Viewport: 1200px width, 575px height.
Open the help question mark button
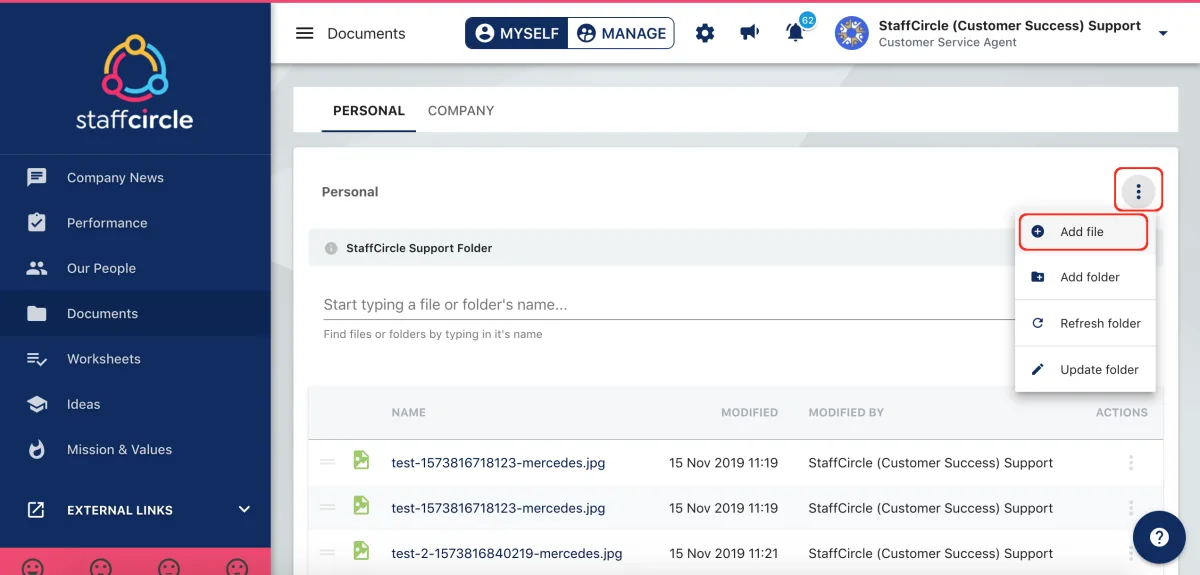(x=1159, y=537)
